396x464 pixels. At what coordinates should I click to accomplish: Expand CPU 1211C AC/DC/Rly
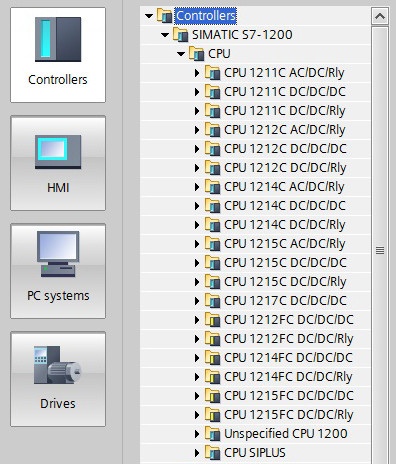pyautogui.click(x=197, y=73)
